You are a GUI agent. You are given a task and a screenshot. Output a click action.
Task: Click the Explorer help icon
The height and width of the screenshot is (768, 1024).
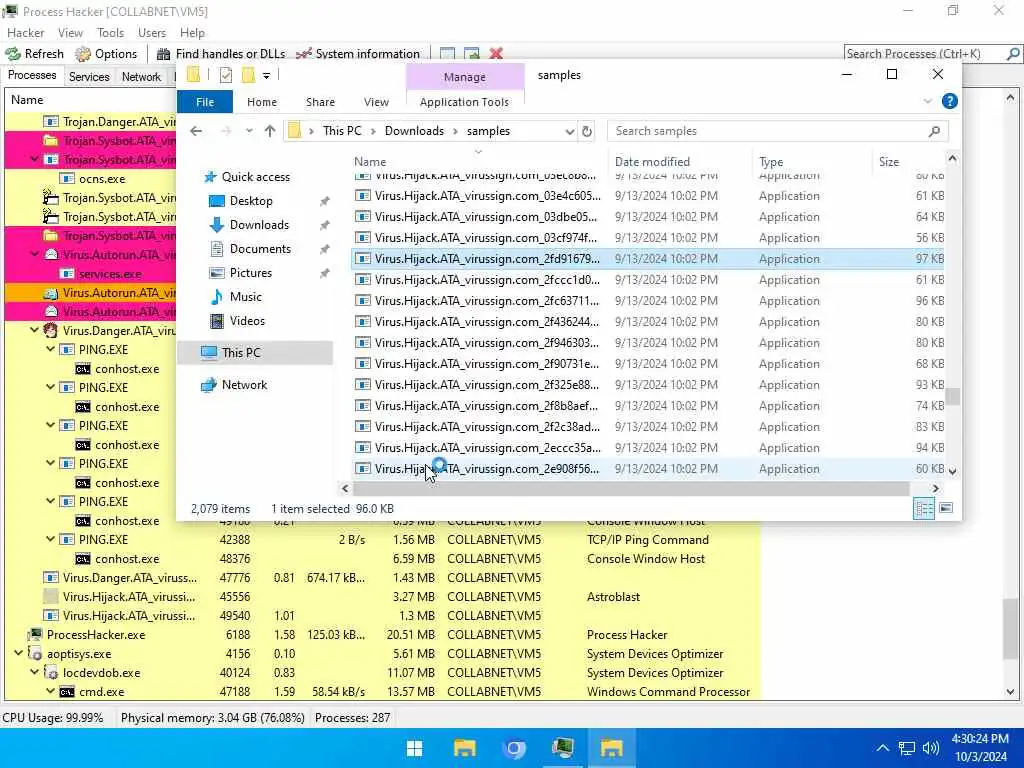click(x=950, y=101)
